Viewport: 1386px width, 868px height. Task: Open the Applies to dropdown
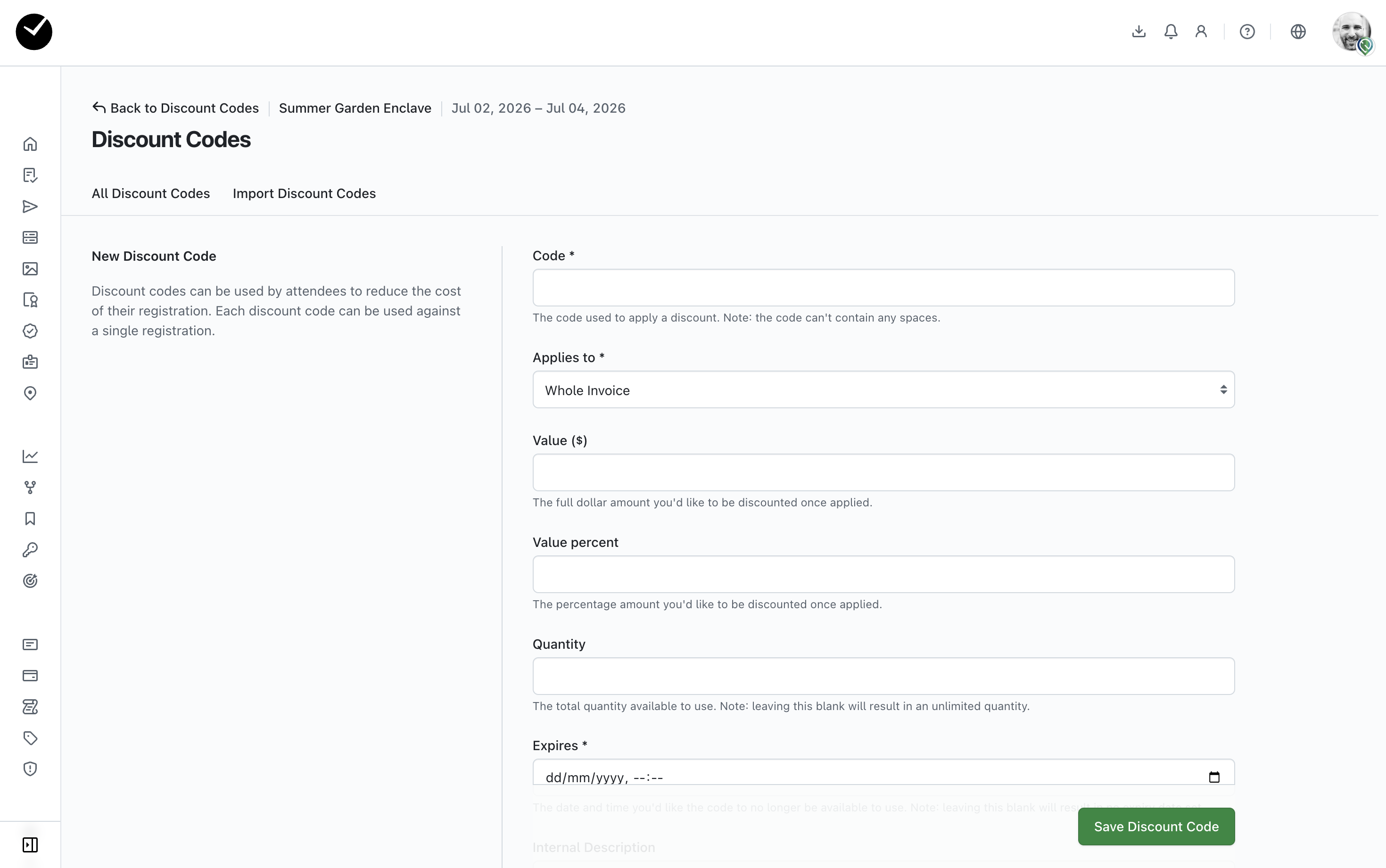click(883, 390)
